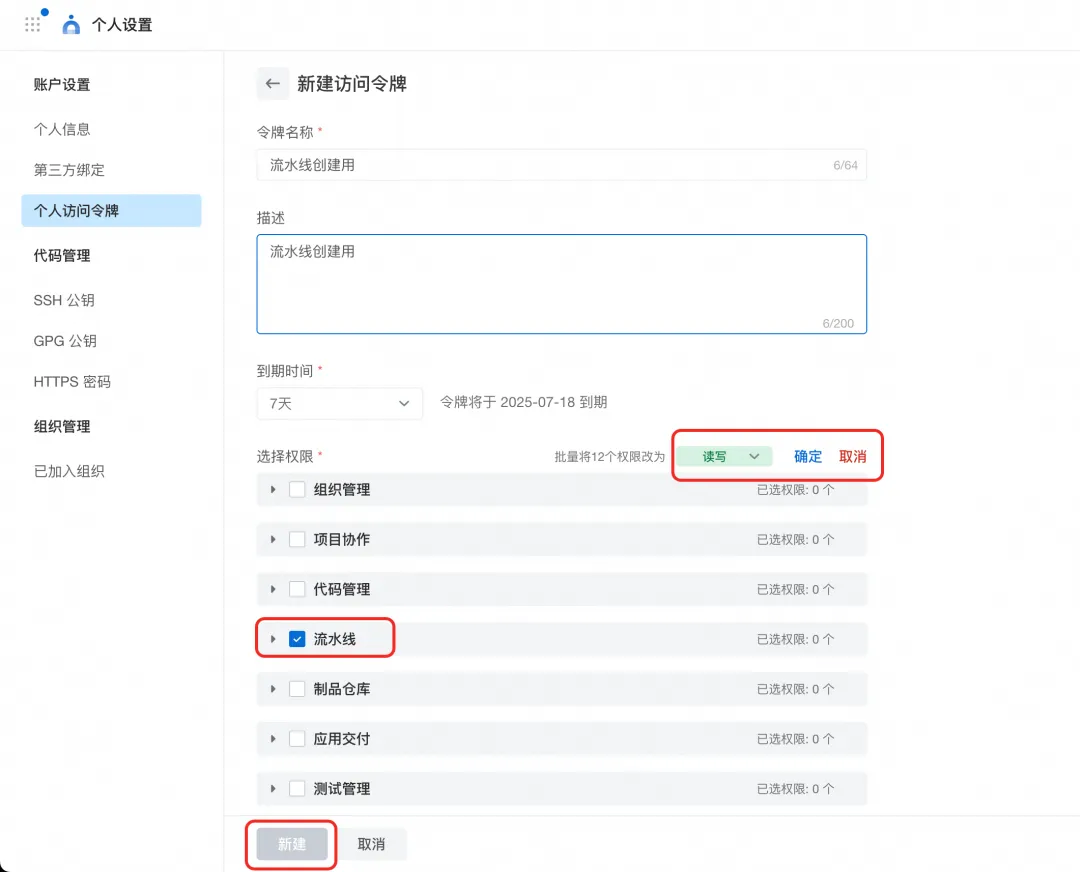Uncheck the 流水线 permission checkbox
The height and width of the screenshot is (872, 1080).
pyautogui.click(x=297, y=639)
